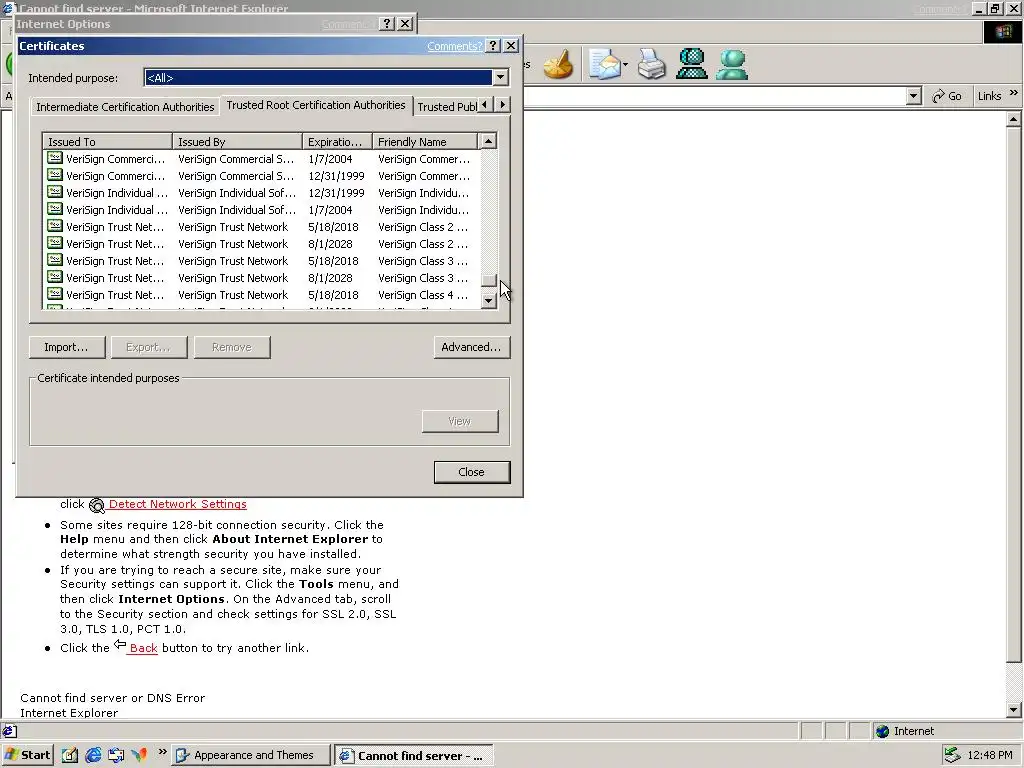Click the network tray icon near clock
The width and height of the screenshot is (1024, 768).
pos(952,755)
